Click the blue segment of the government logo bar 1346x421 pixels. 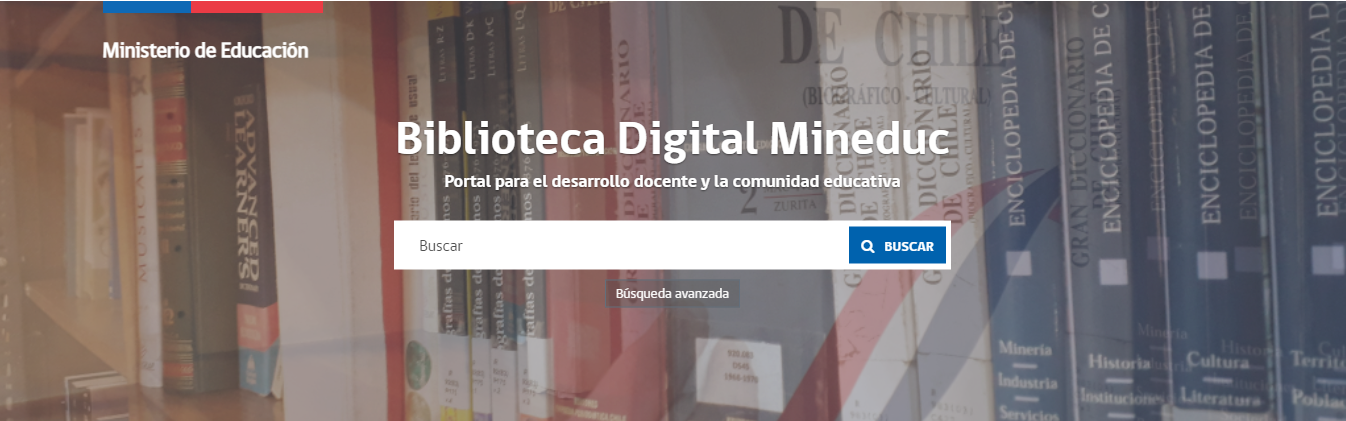click(147, 6)
